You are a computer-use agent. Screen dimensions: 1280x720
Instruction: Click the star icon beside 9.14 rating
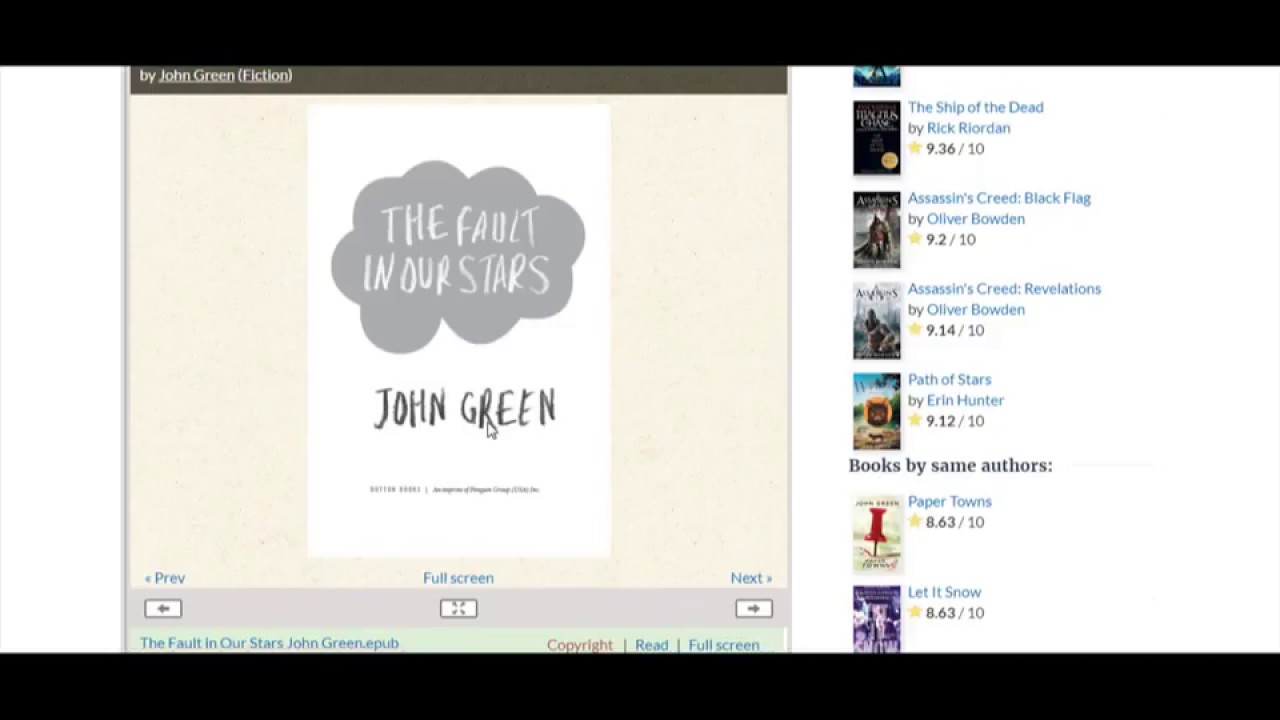pos(915,329)
